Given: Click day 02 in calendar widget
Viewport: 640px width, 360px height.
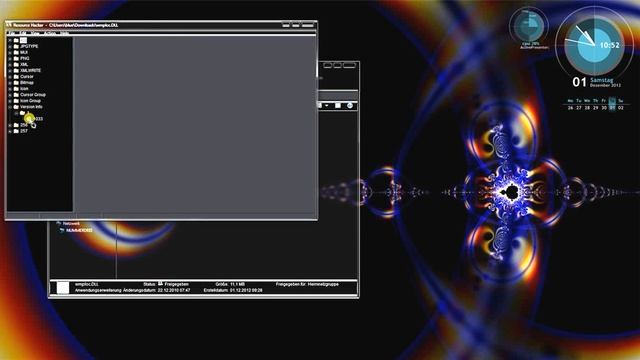Looking at the screenshot, I should click(x=621, y=108).
